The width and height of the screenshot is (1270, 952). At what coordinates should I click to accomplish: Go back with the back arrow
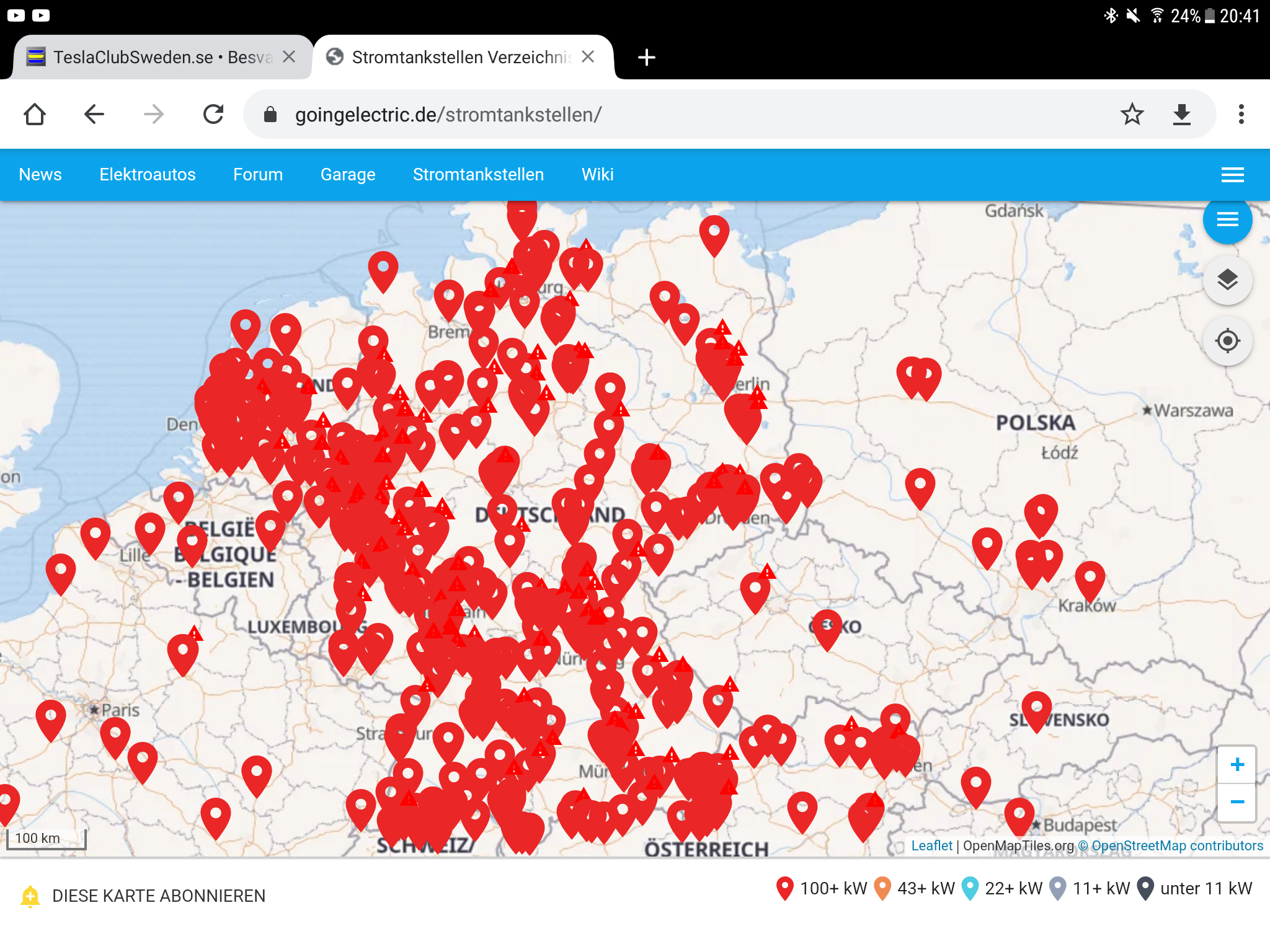click(x=94, y=115)
